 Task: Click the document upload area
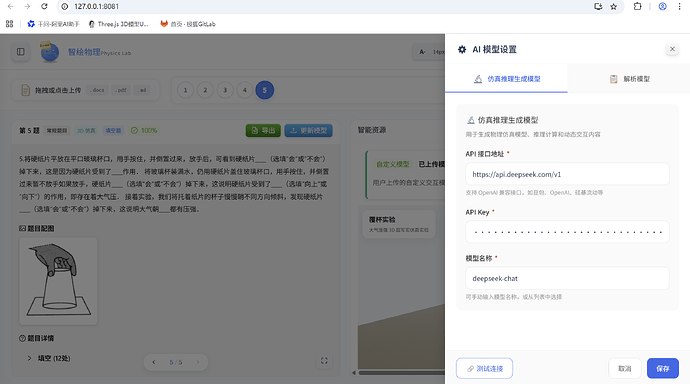pyautogui.click(x=85, y=90)
